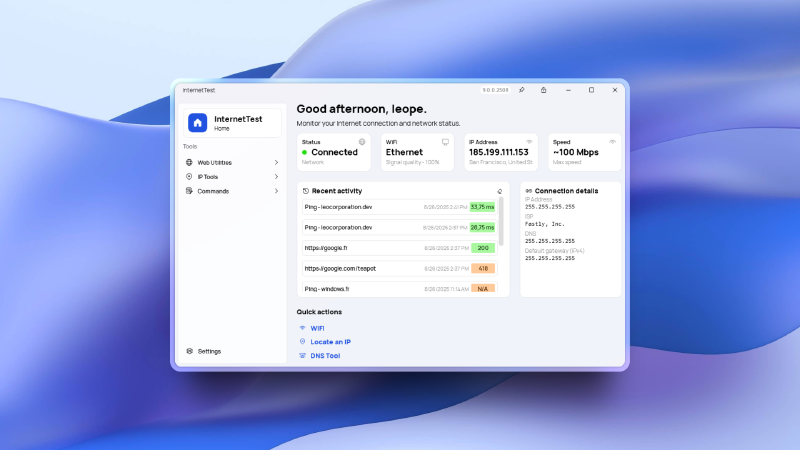Select the WiFi Ethernet card
The height and width of the screenshot is (450, 800).
click(x=417, y=152)
